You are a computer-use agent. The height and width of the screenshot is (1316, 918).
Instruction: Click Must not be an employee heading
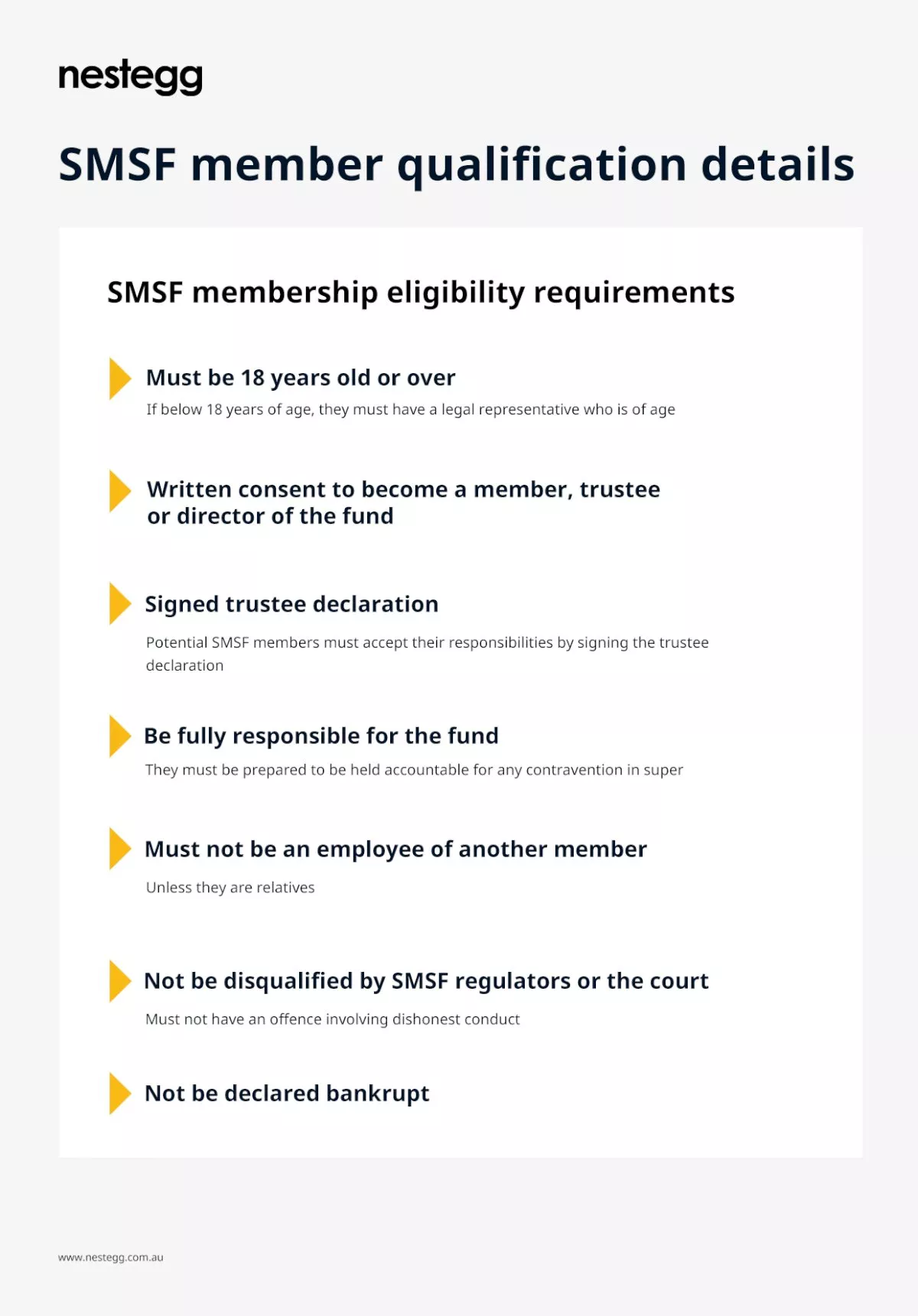396,849
